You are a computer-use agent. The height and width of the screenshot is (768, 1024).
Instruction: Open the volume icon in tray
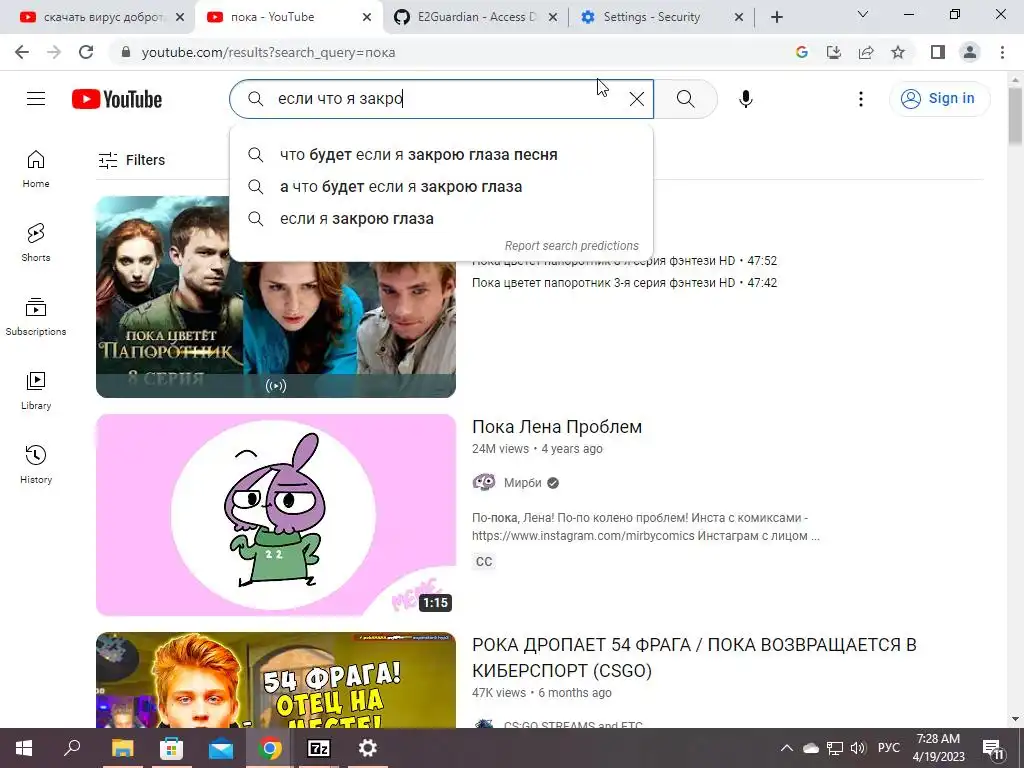pyautogui.click(x=857, y=748)
